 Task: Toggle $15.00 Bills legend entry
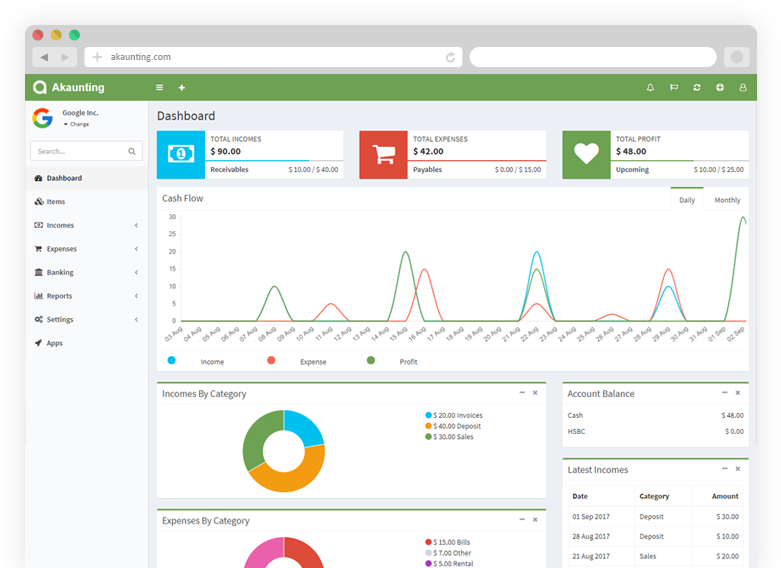(447, 542)
